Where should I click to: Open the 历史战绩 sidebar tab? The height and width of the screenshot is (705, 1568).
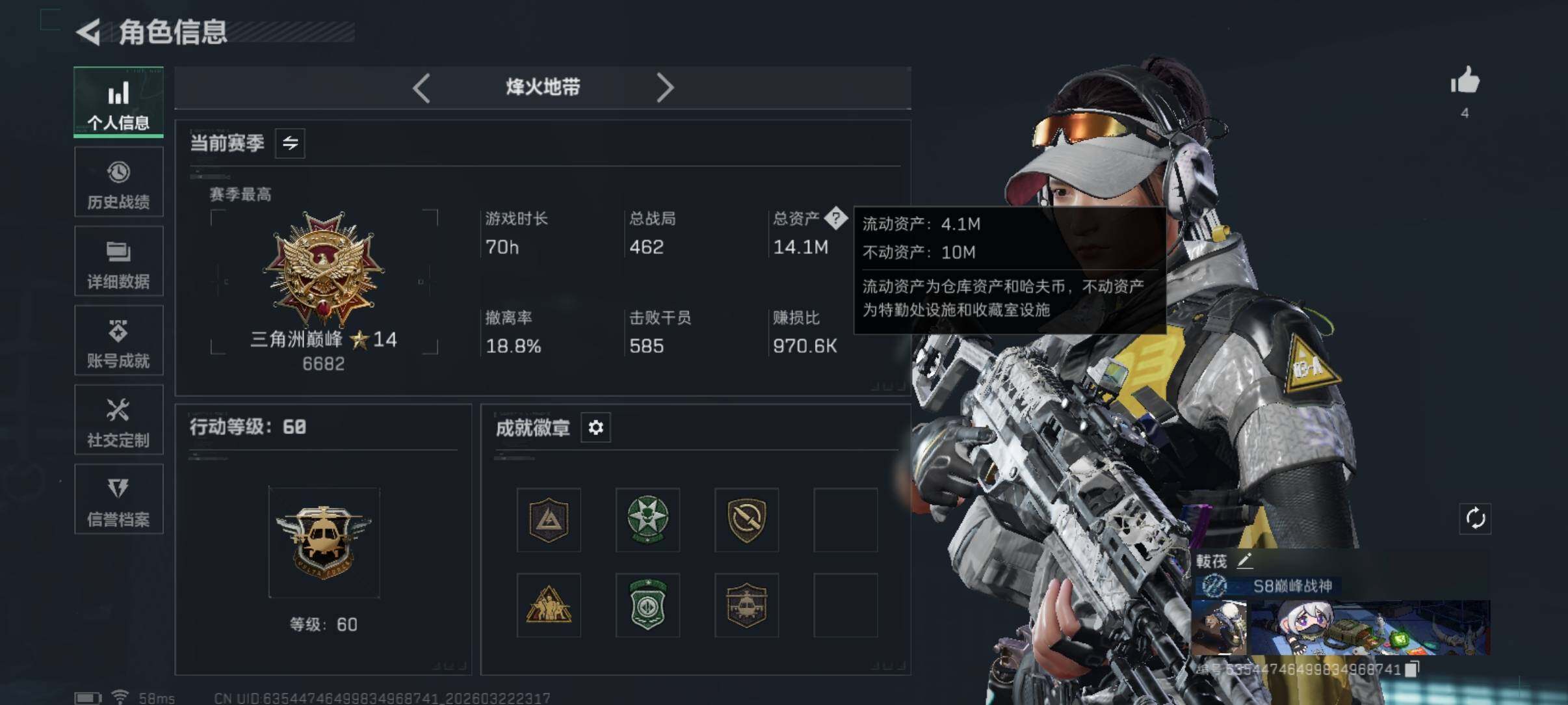click(x=118, y=182)
